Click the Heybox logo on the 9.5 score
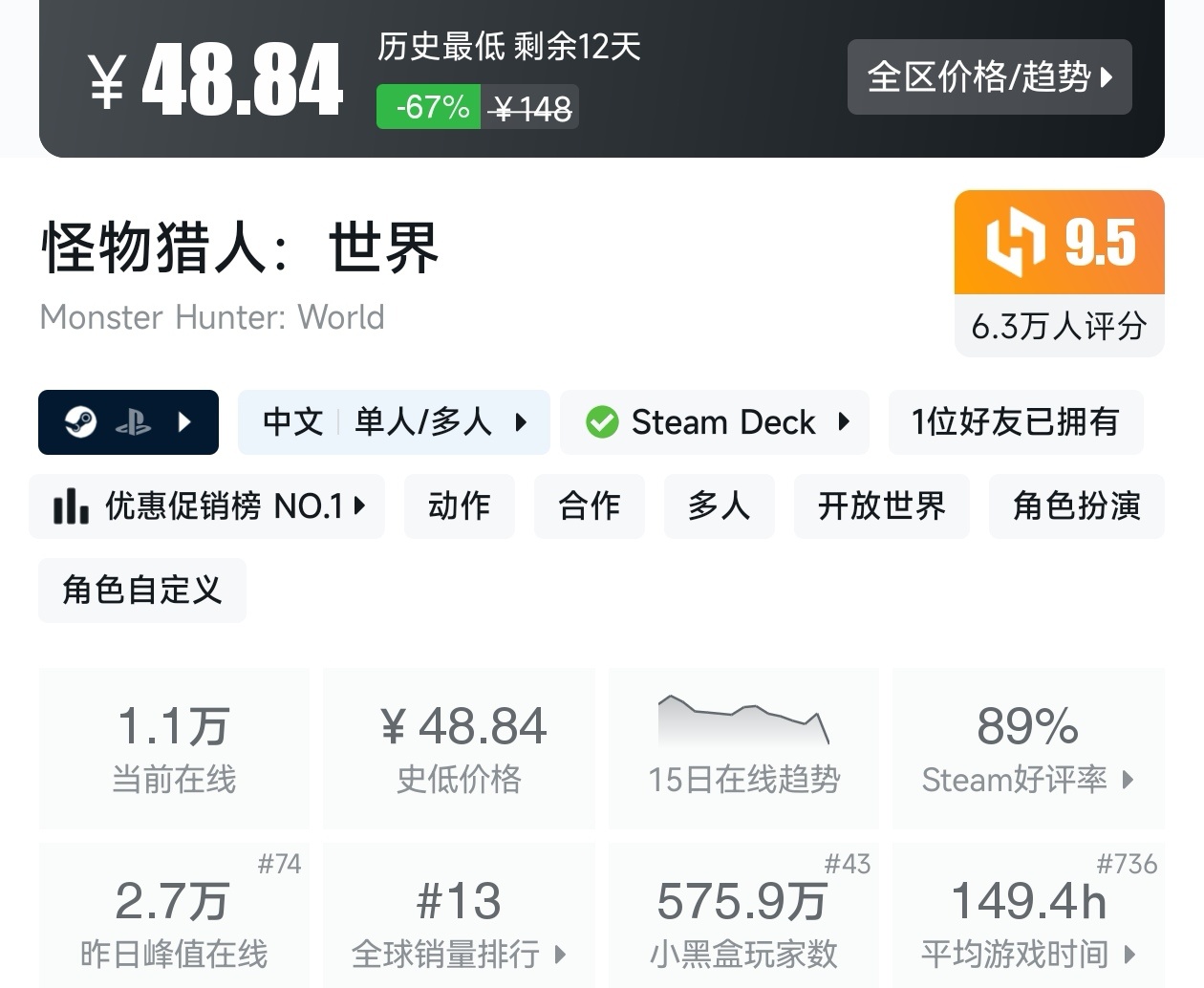Viewport: 1204px width, 988px height. point(1015,242)
